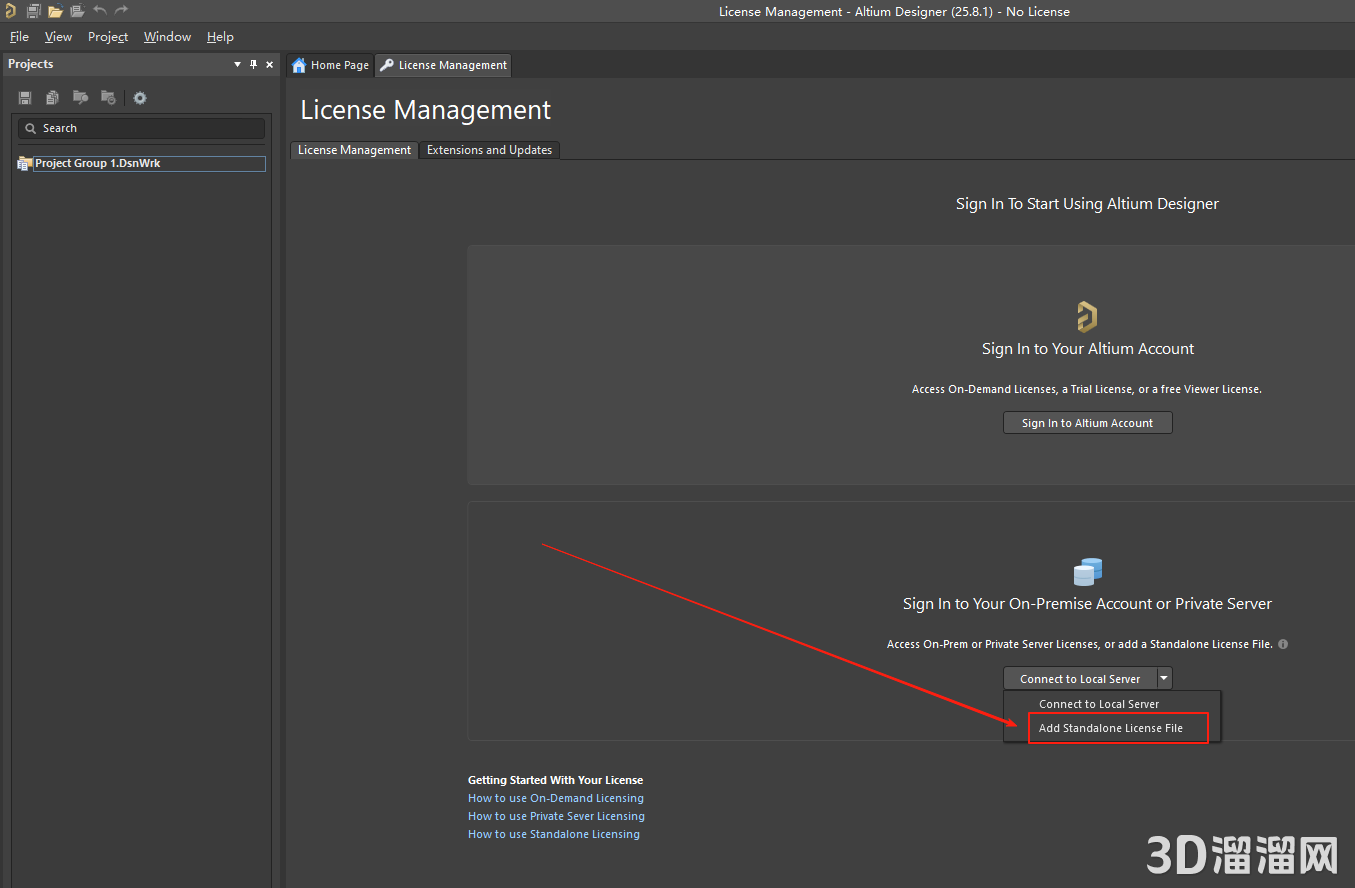
Task: Select the License Management sub-tab beside Extensions and Updates
Action: coord(354,150)
